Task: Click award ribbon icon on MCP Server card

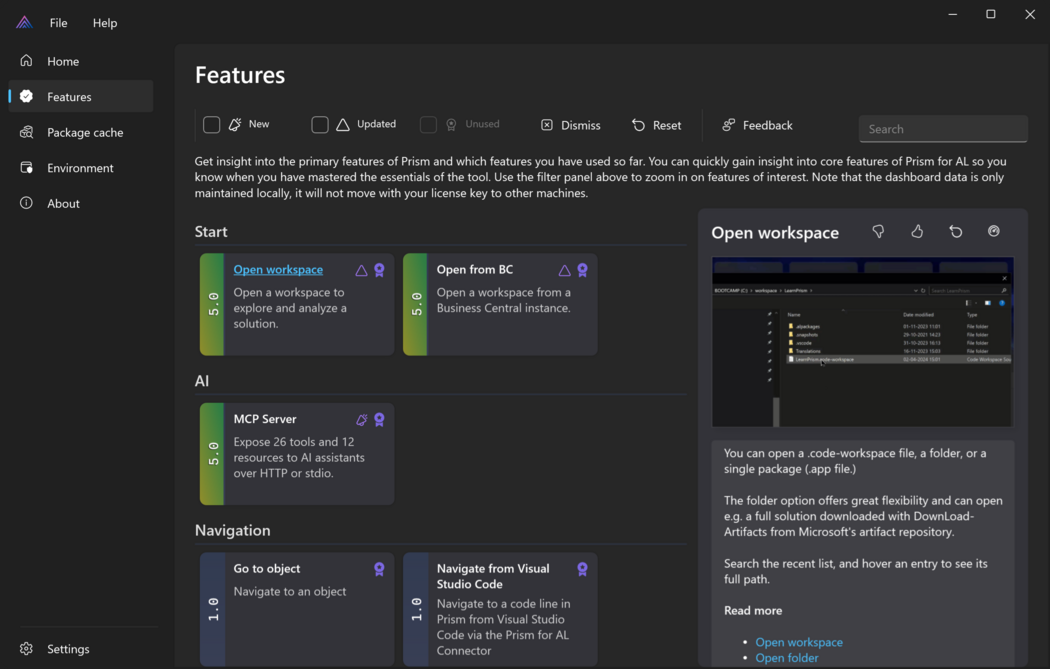Action: [379, 419]
